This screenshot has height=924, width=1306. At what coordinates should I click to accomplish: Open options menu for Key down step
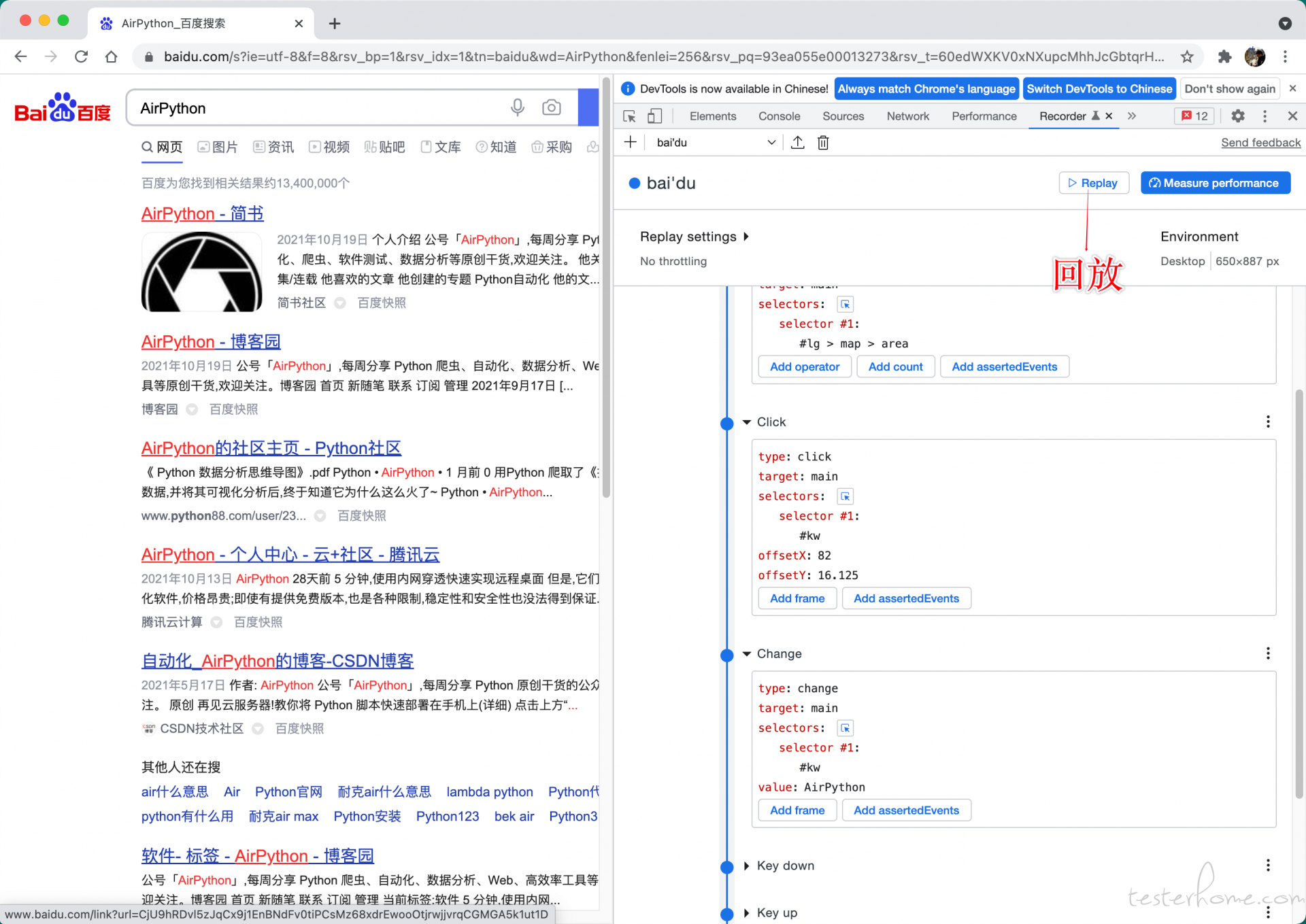1268,865
